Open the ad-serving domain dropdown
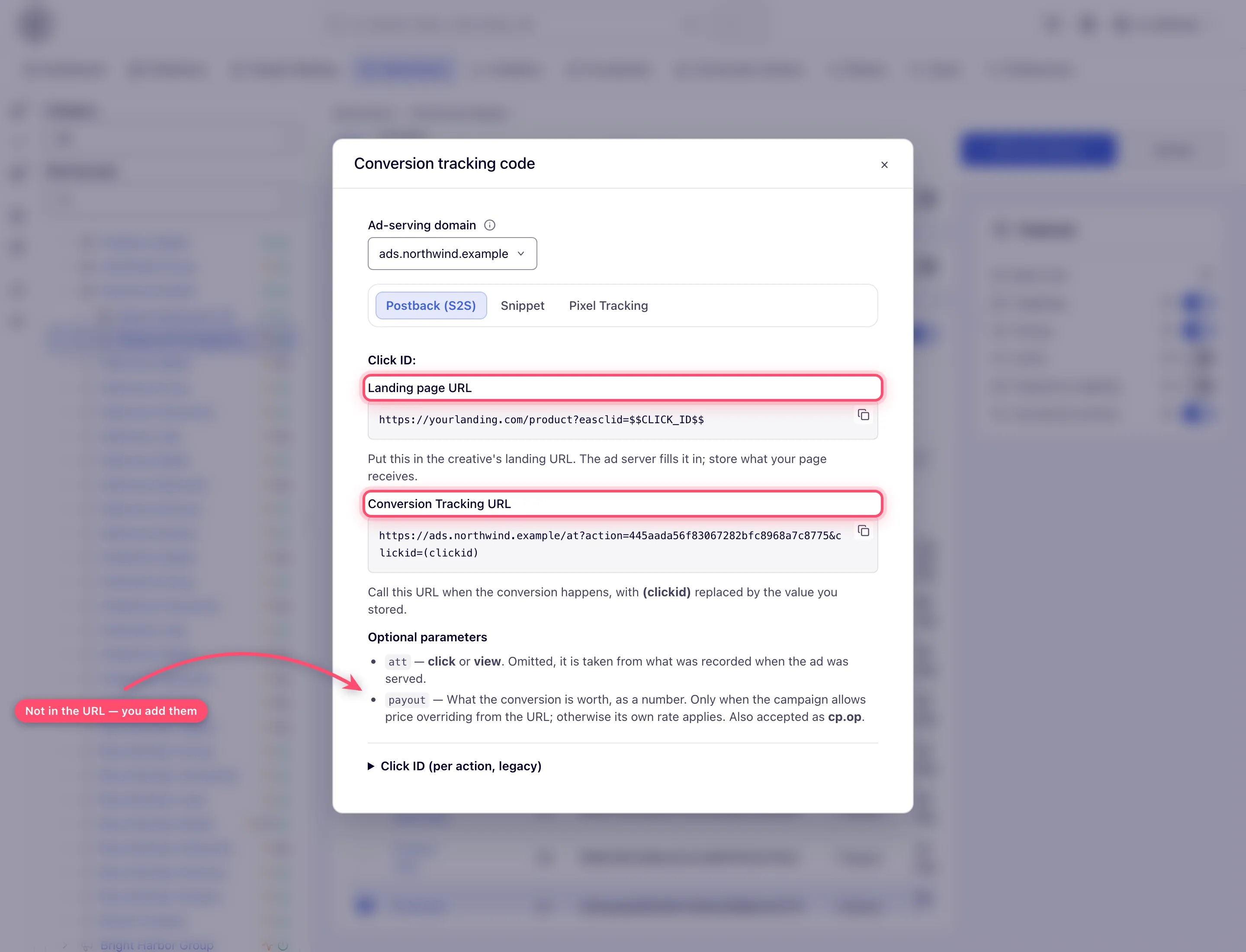Image resolution: width=1246 pixels, height=952 pixels. point(452,254)
